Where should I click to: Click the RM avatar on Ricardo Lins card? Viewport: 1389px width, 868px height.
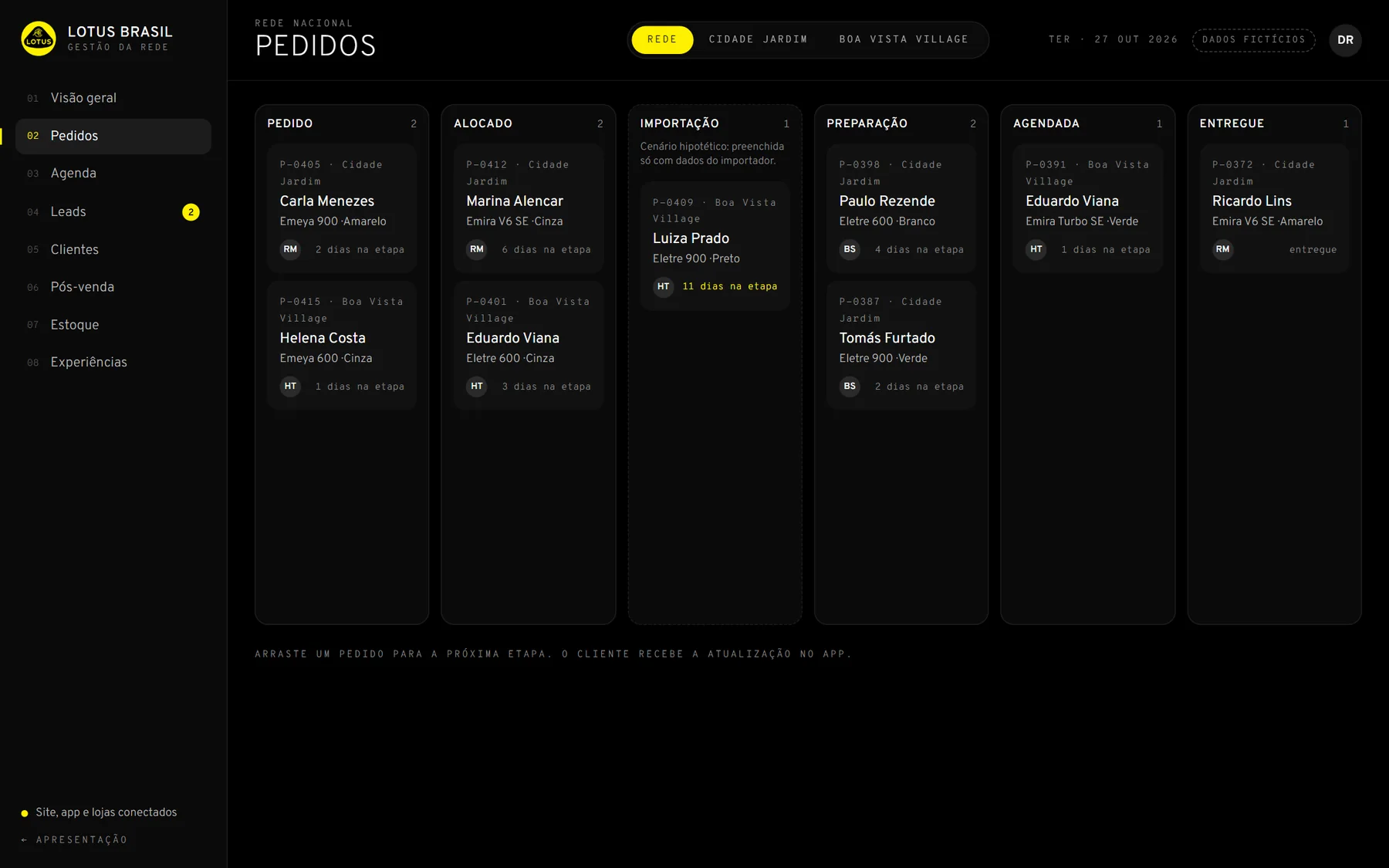point(1222,249)
